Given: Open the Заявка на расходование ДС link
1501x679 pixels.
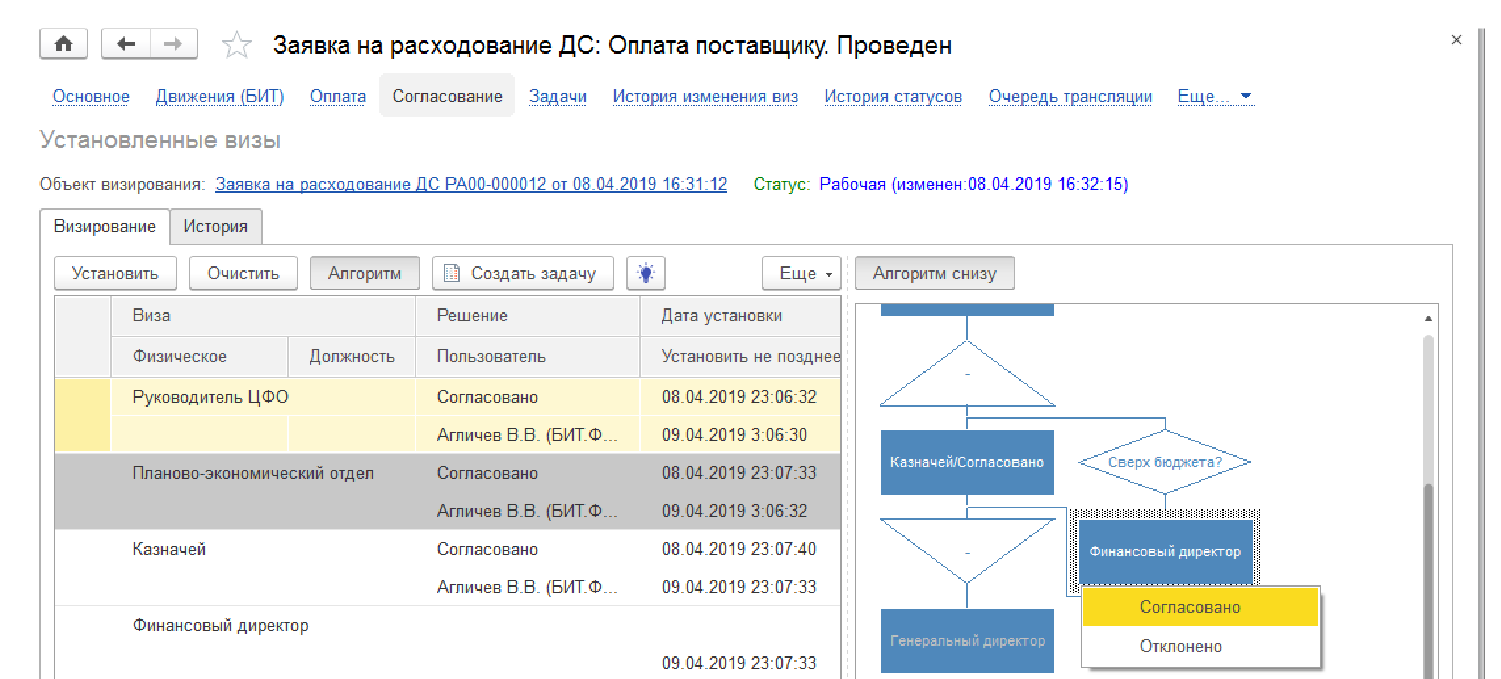Looking at the screenshot, I should 471,184.
